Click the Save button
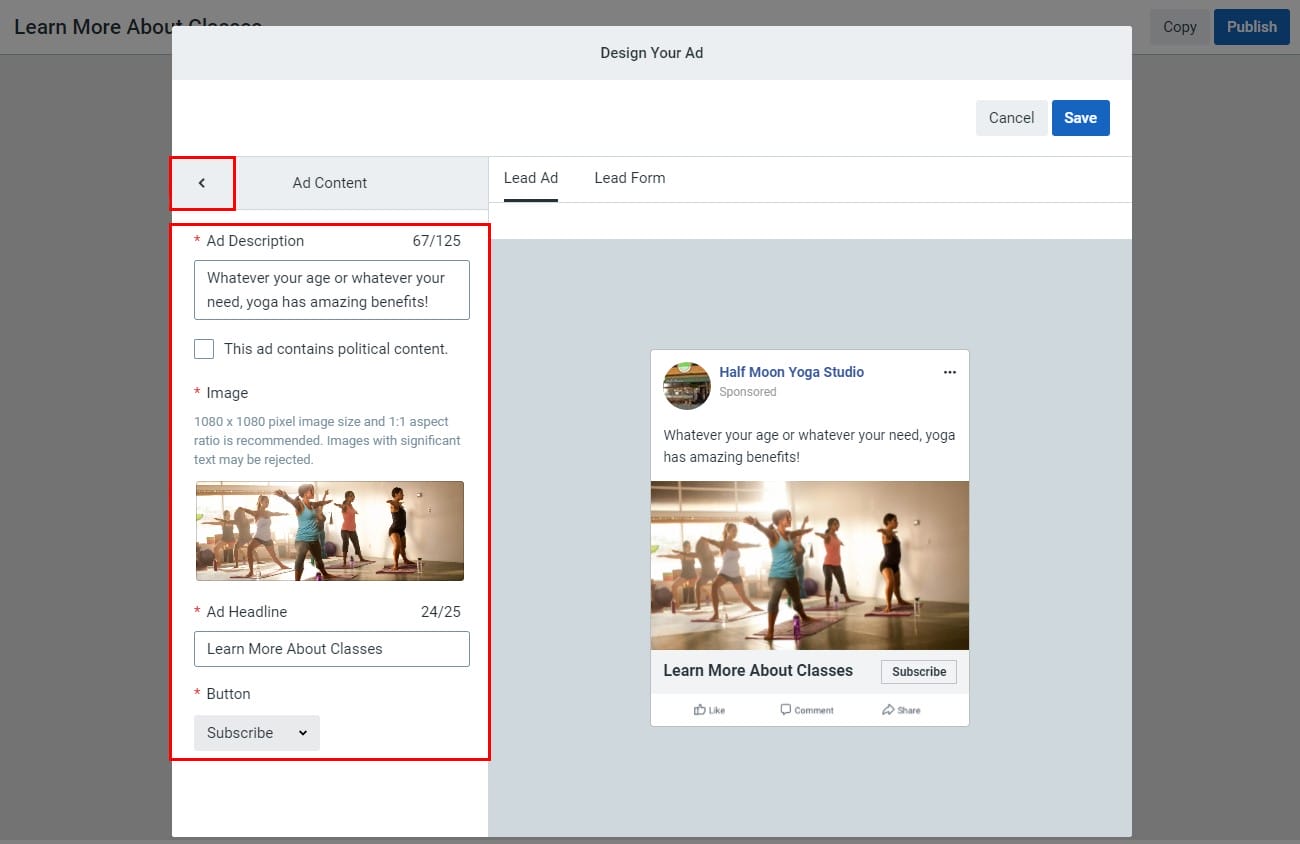 coord(1081,117)
